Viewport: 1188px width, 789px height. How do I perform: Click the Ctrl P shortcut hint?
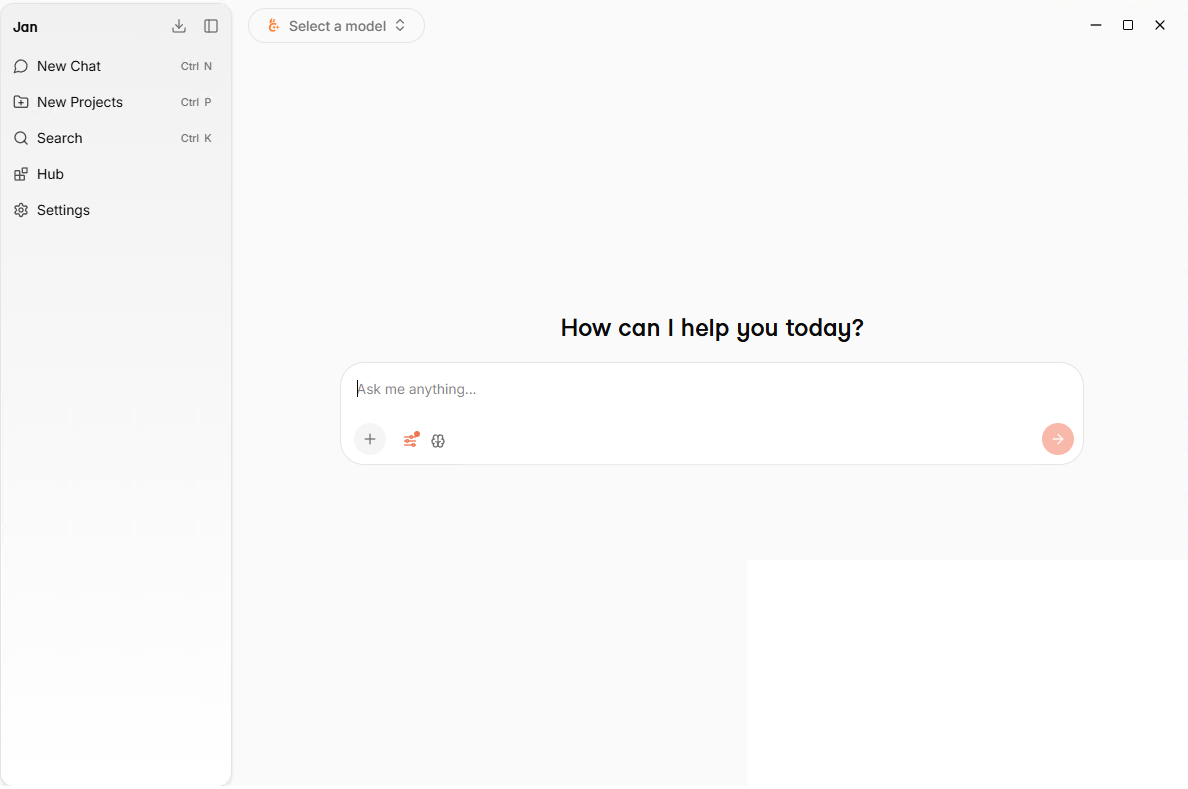[x=196, y=102]
